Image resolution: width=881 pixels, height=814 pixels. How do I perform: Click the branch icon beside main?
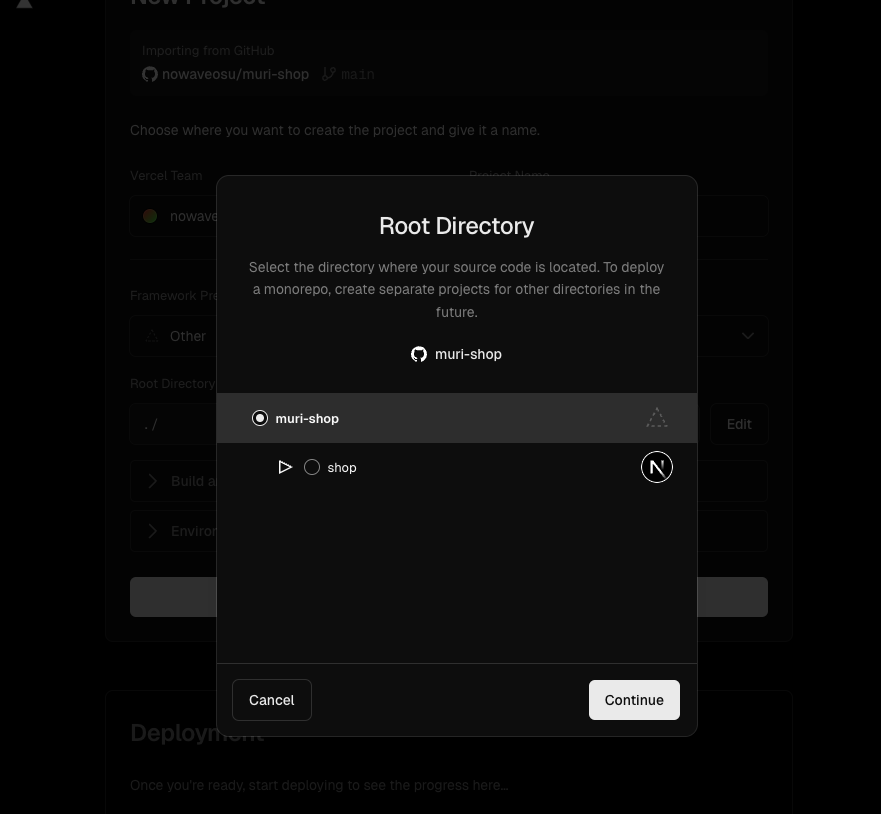329,74
